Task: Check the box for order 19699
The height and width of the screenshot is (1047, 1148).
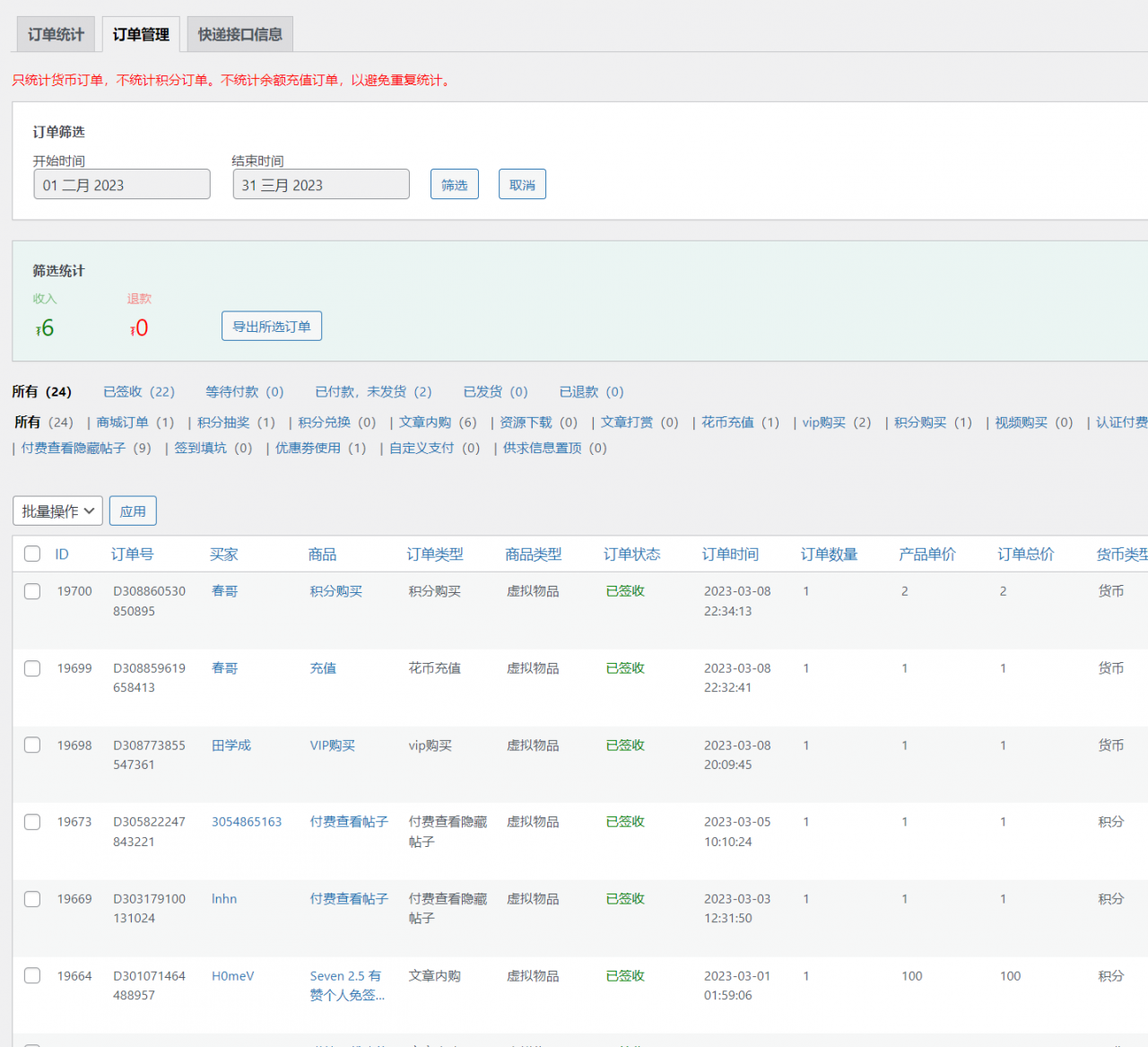Action: (32, 668)
